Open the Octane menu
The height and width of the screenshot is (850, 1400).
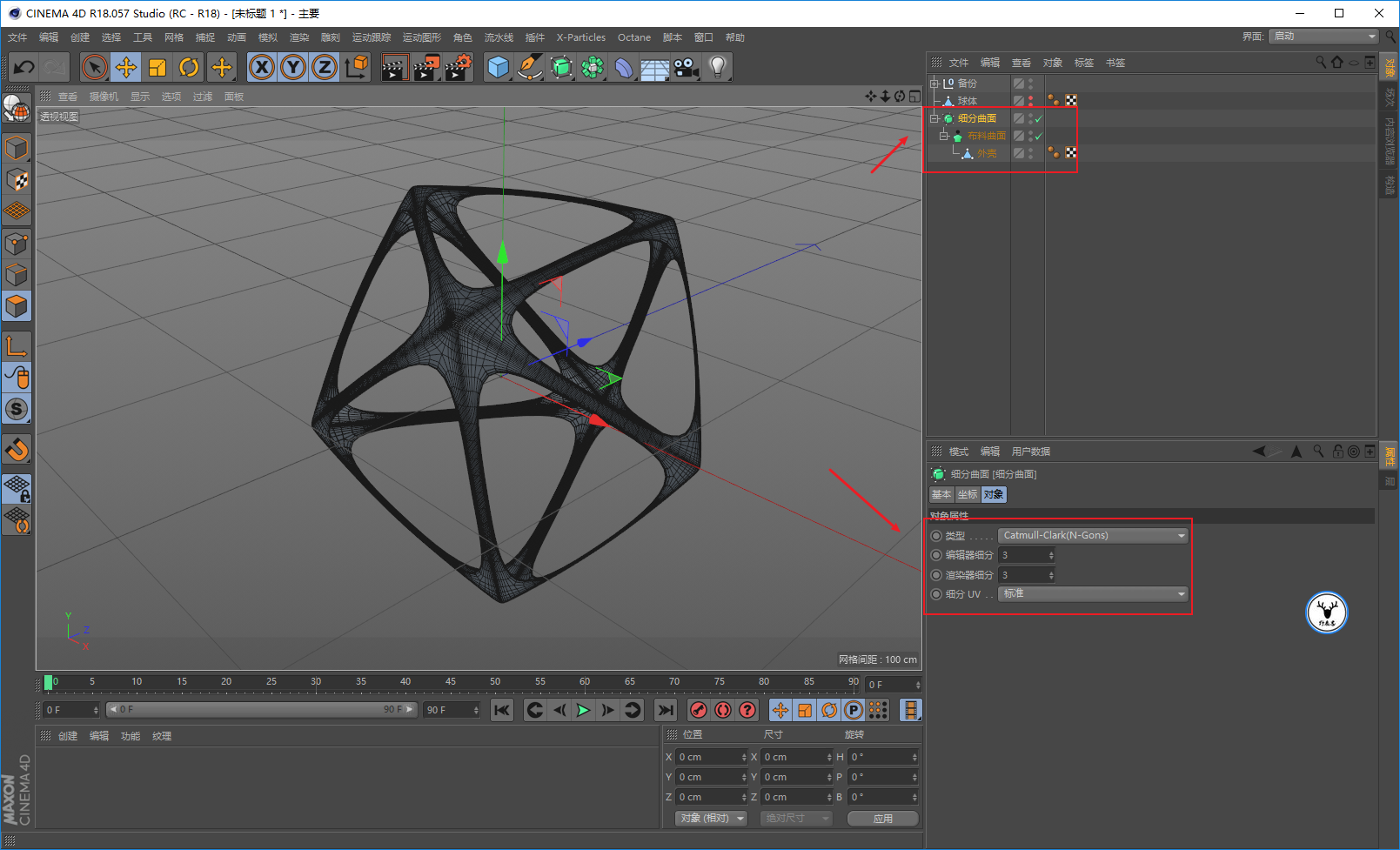[634, 37]
